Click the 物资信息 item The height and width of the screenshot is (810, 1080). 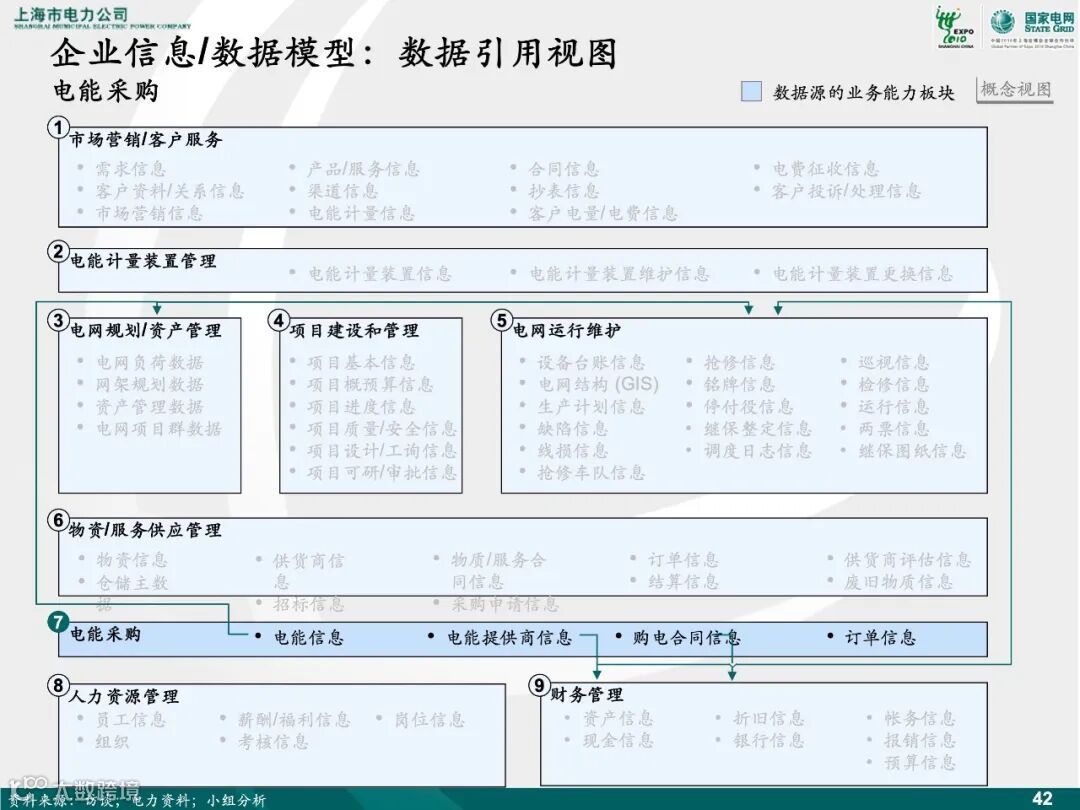click(132, 559)
